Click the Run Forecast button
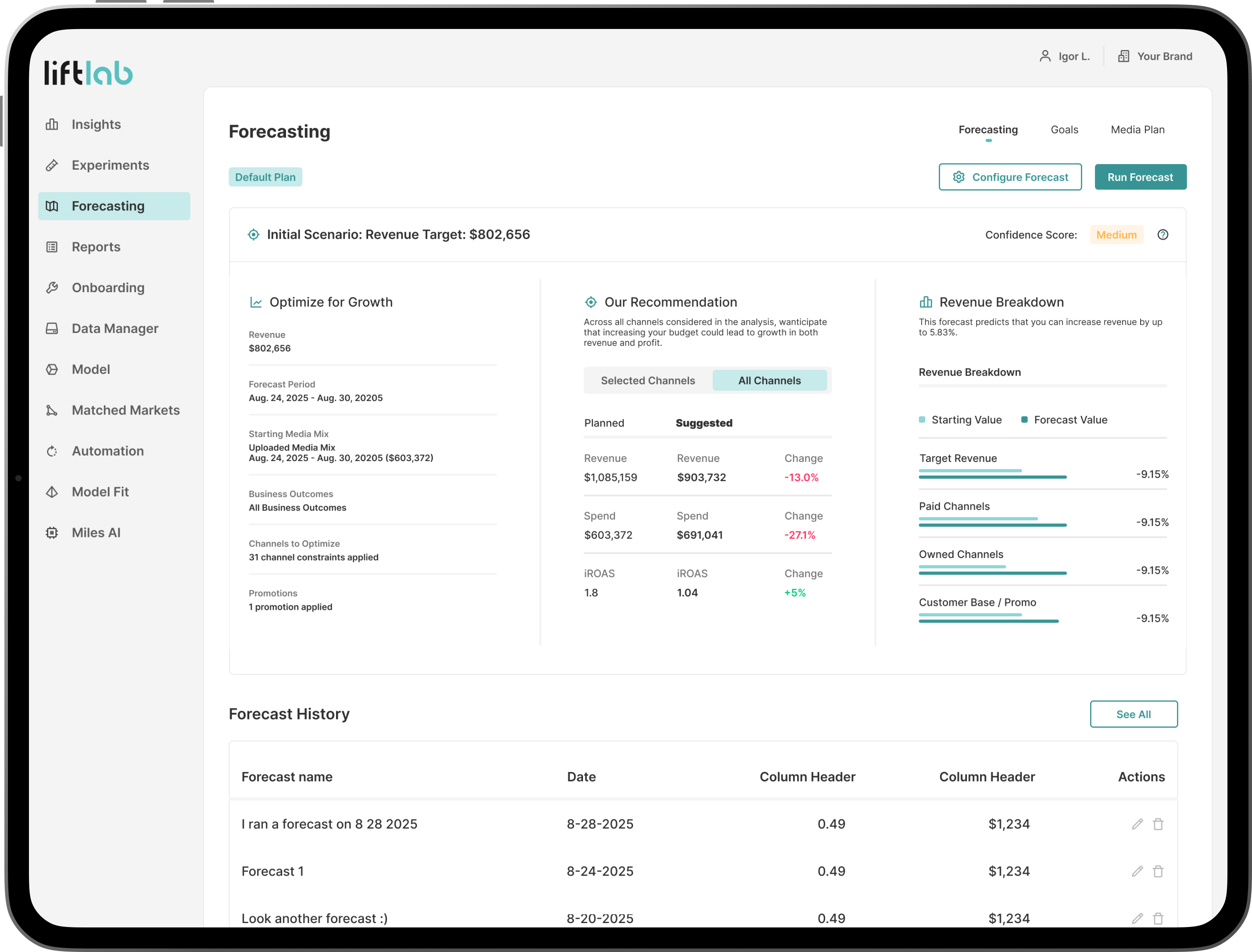Viewport: 1252px width, 952px height. click(1140, 177)
